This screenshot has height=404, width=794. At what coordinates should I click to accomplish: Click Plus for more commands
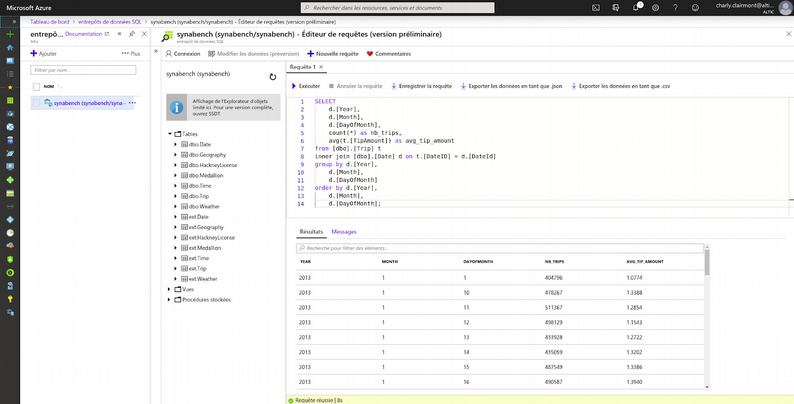[131, 54]
